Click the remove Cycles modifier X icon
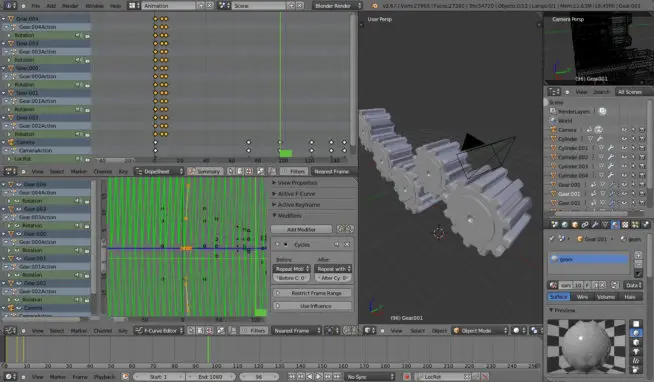Image resolution: width=654 pixels, height=382 pixels. [x=347, y=245]
